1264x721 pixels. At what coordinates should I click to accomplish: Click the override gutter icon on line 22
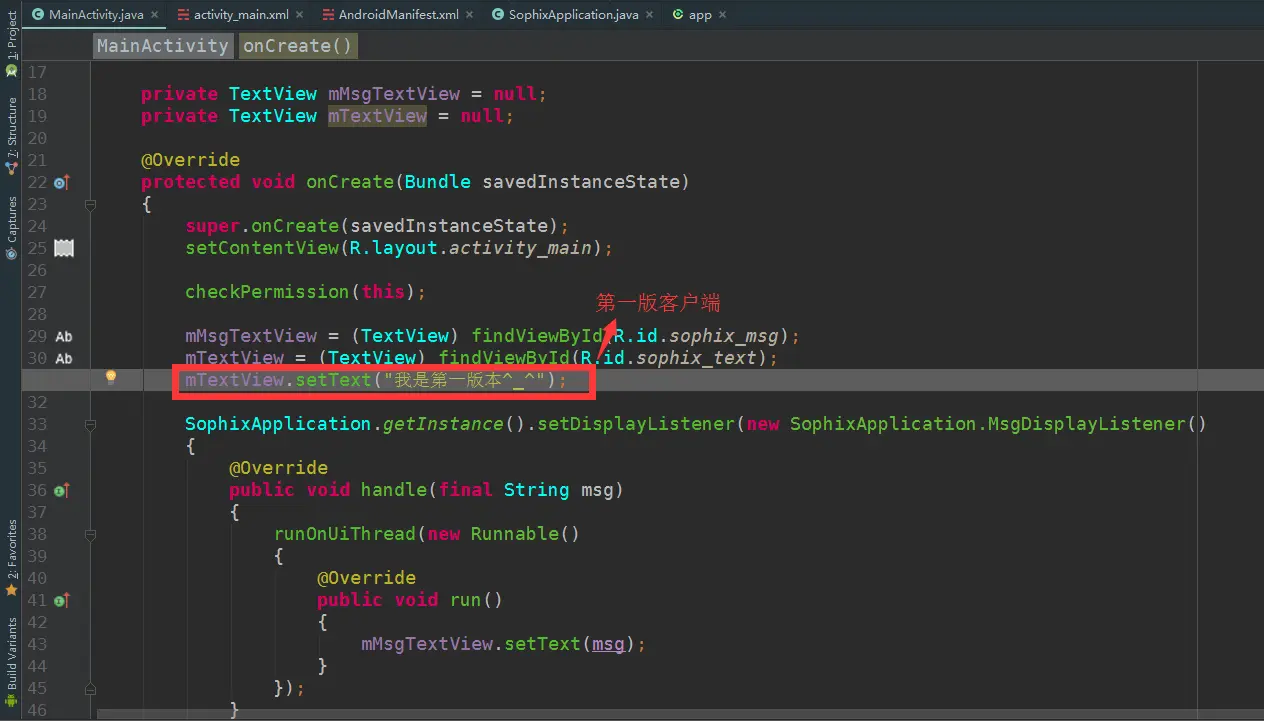click(62, 182)
